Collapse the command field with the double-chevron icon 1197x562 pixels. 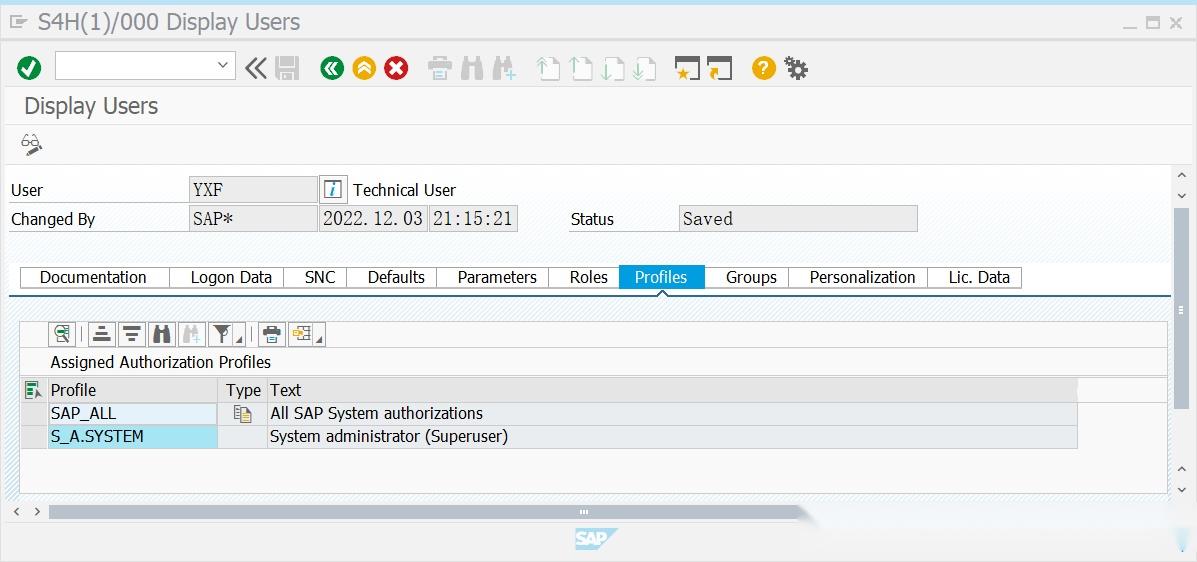coord(256,69)
